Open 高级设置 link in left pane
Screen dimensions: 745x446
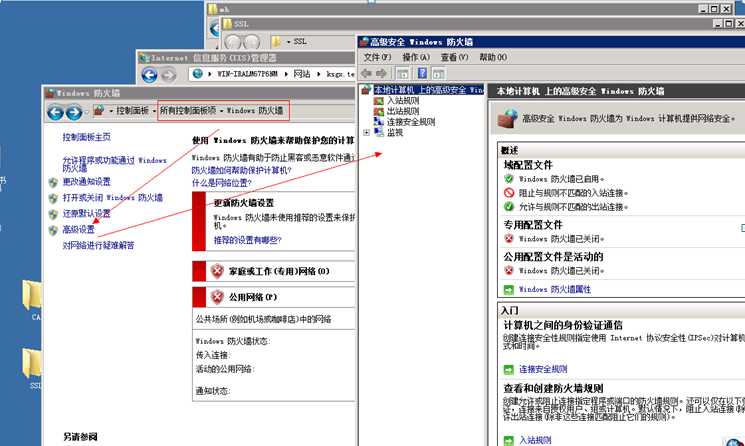(x=78, y=230)
